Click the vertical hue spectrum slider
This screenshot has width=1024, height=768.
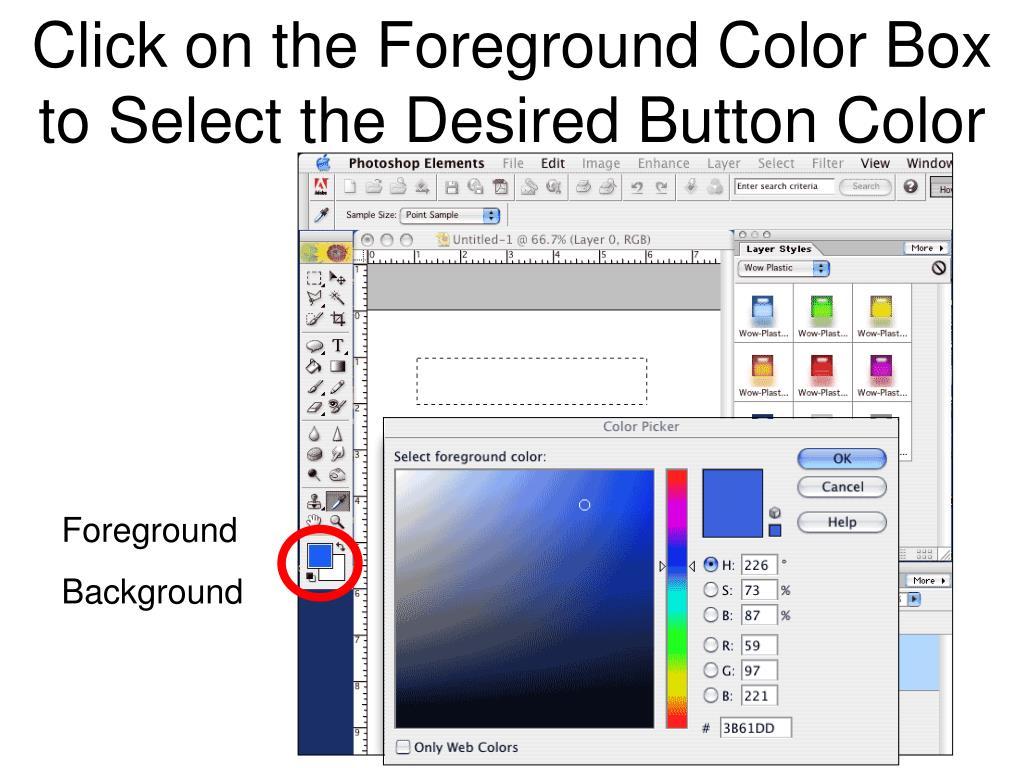[x=677, y=598]
